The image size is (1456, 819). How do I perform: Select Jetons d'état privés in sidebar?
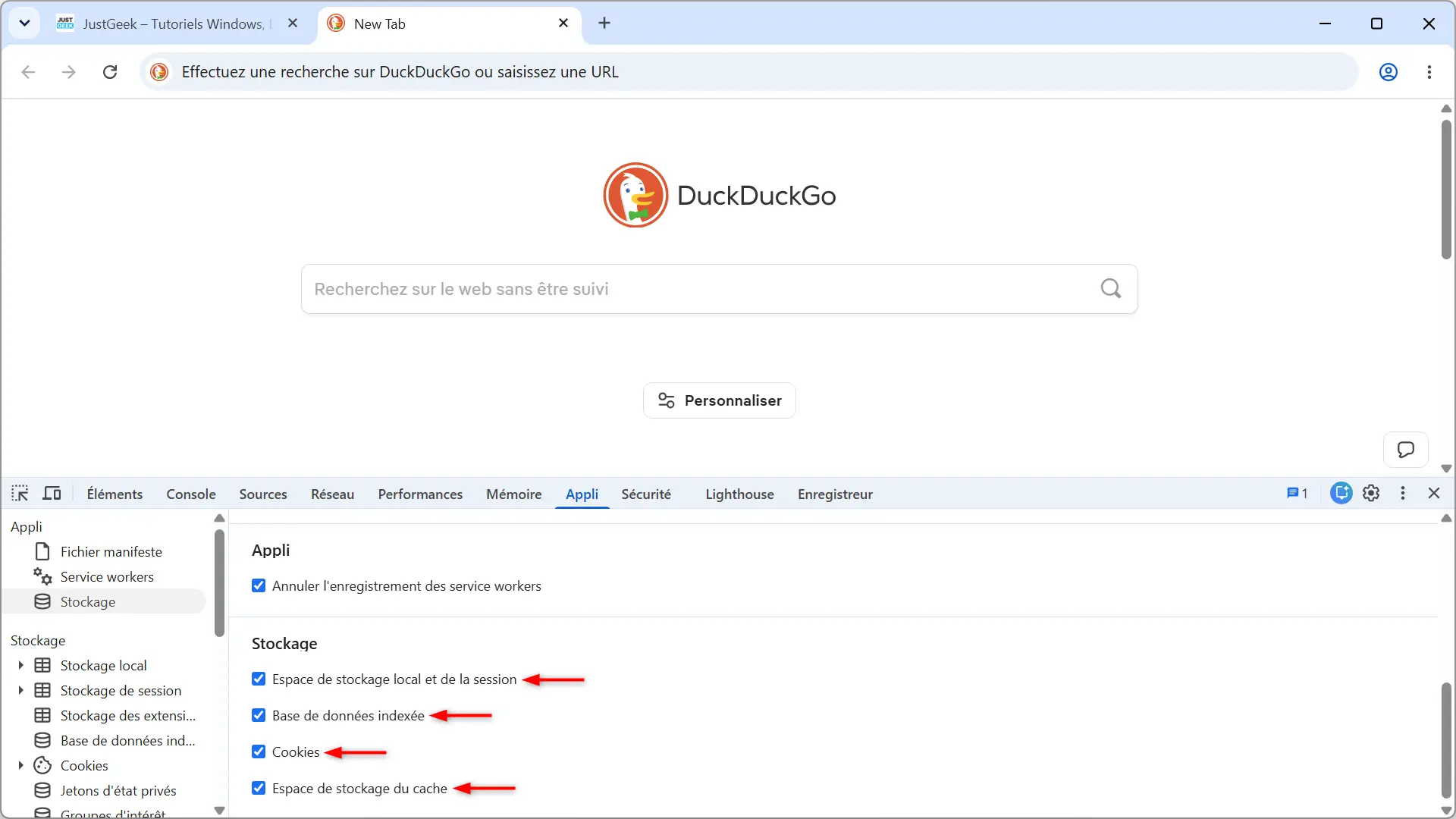click(x=118, y=791)
